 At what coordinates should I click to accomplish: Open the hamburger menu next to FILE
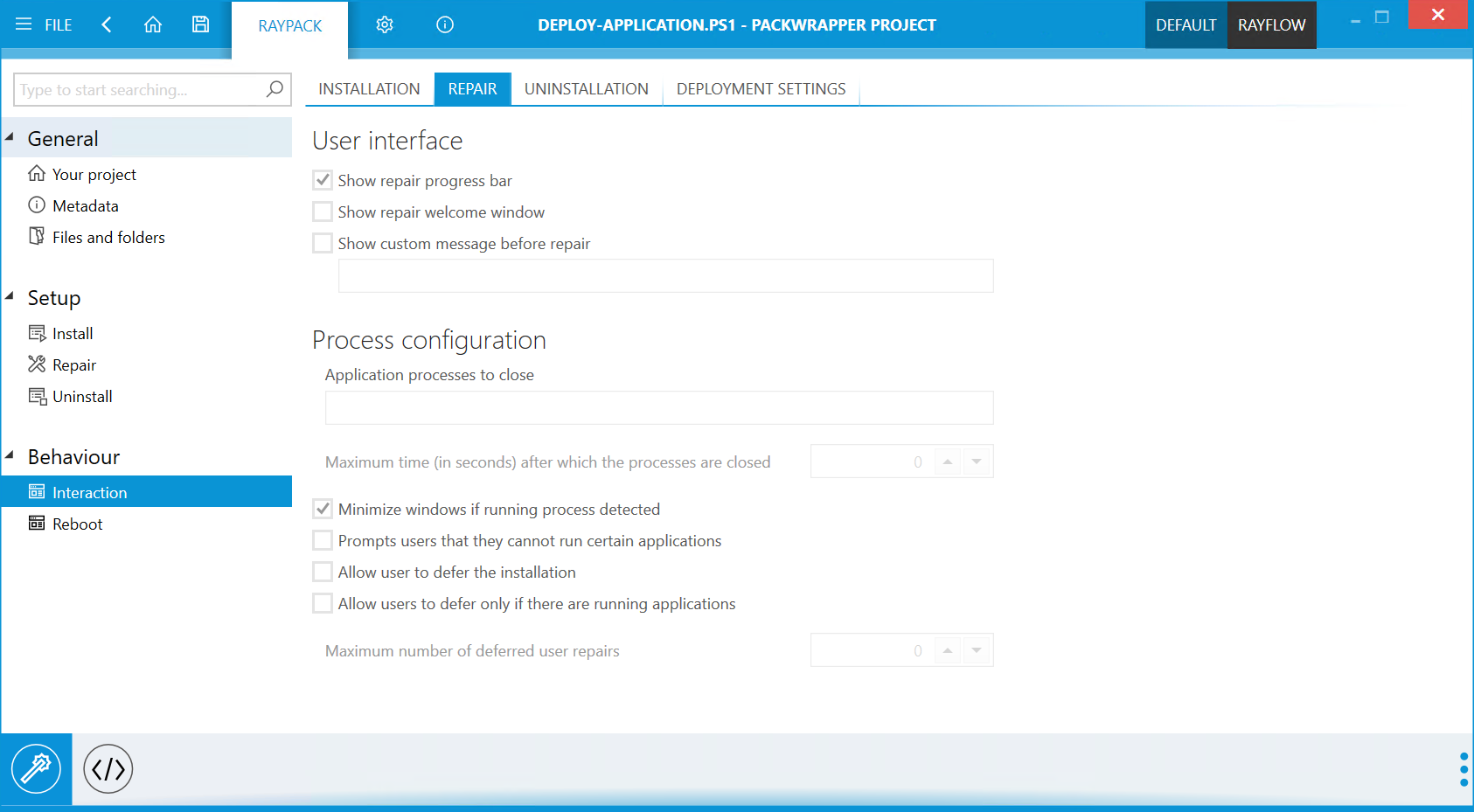(24, 24)
